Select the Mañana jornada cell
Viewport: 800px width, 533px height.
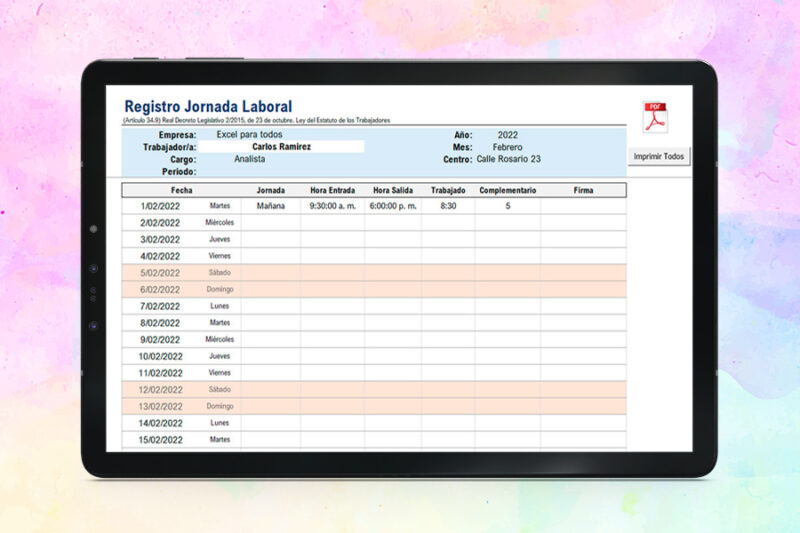pos(270,206)
